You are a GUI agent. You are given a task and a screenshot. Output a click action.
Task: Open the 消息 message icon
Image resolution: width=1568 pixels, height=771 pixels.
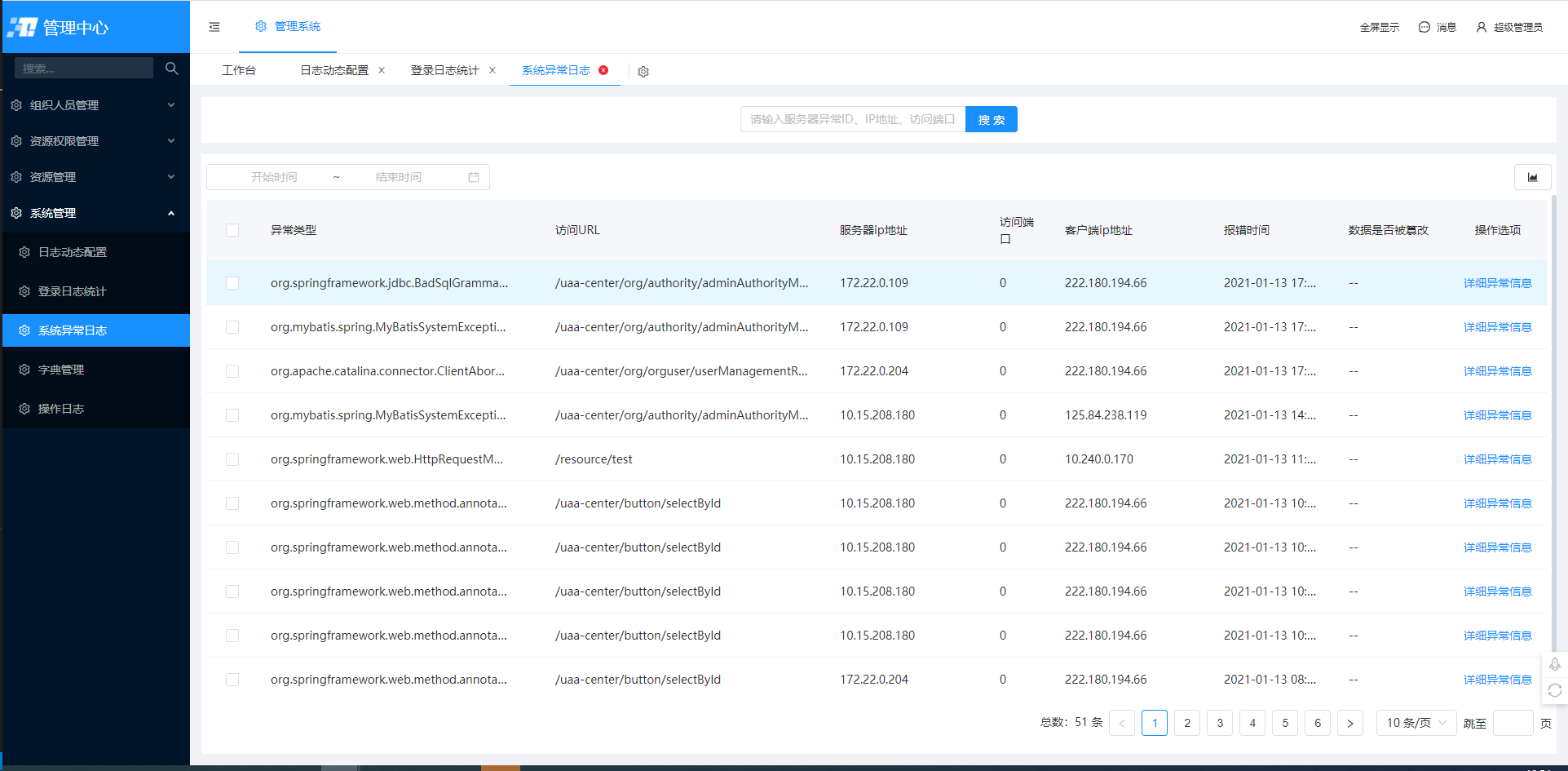tap(1424, 27)
